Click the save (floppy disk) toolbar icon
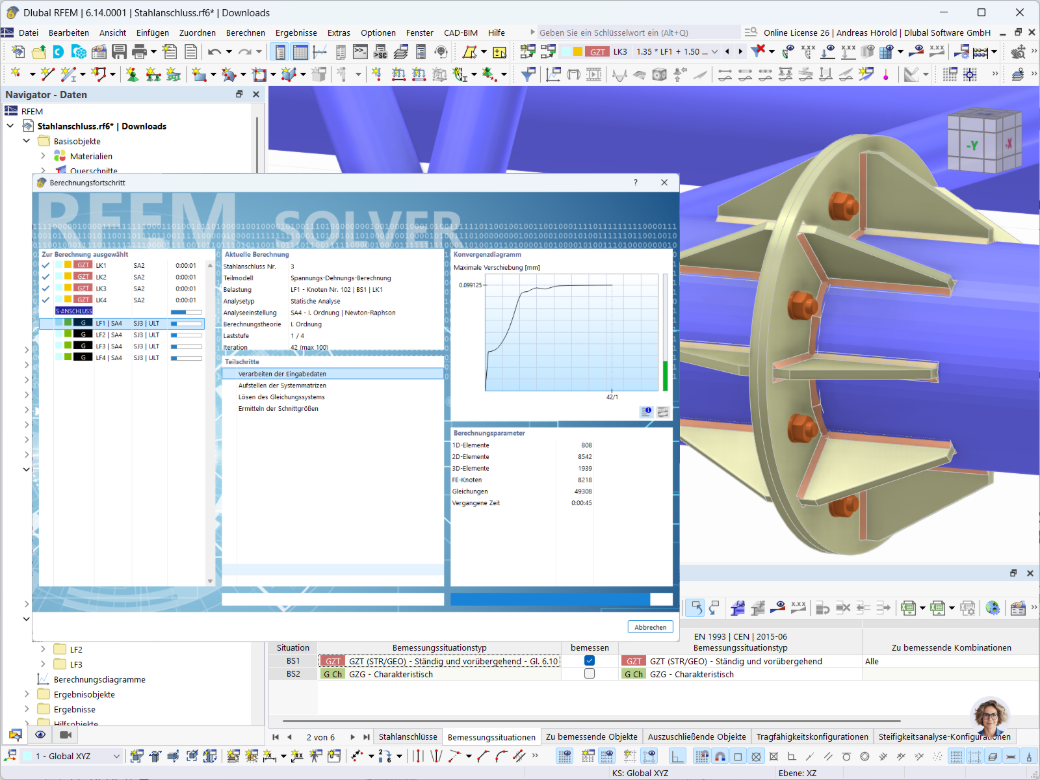Screen dimensions: 1040x780 click(x=119, y=52)
